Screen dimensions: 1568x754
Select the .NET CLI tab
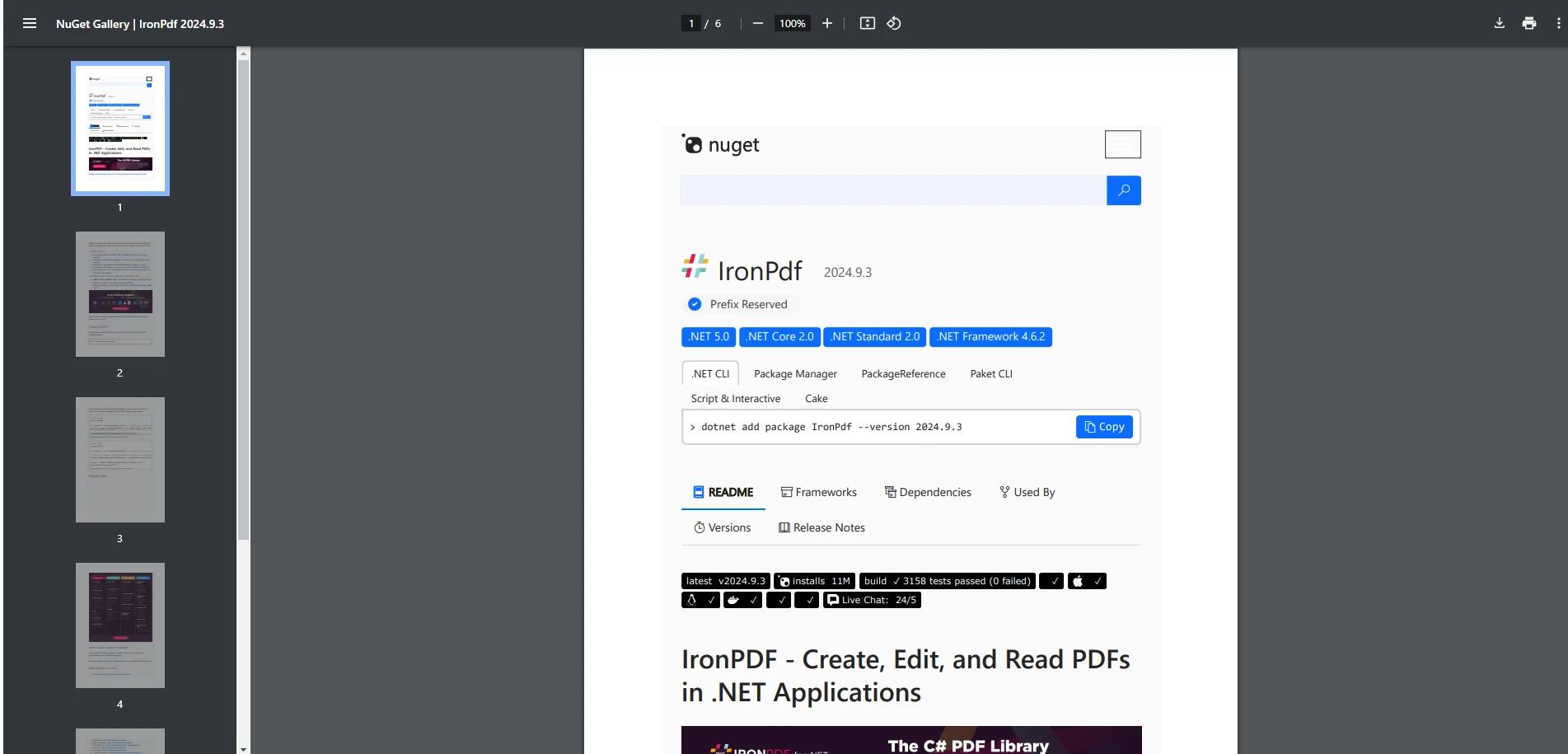click(x=710, y=373)
